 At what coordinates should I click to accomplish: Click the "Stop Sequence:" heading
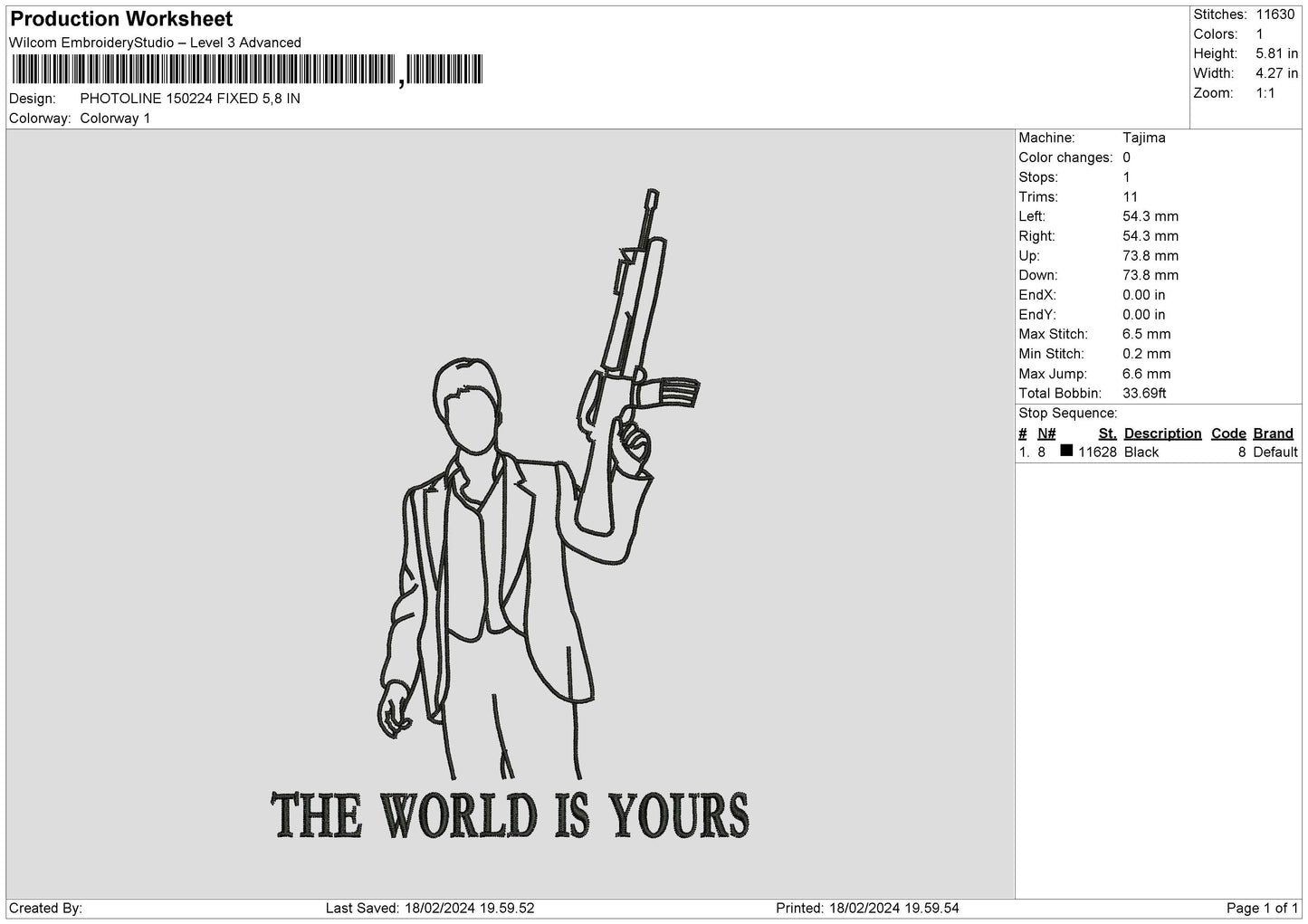1068,414
